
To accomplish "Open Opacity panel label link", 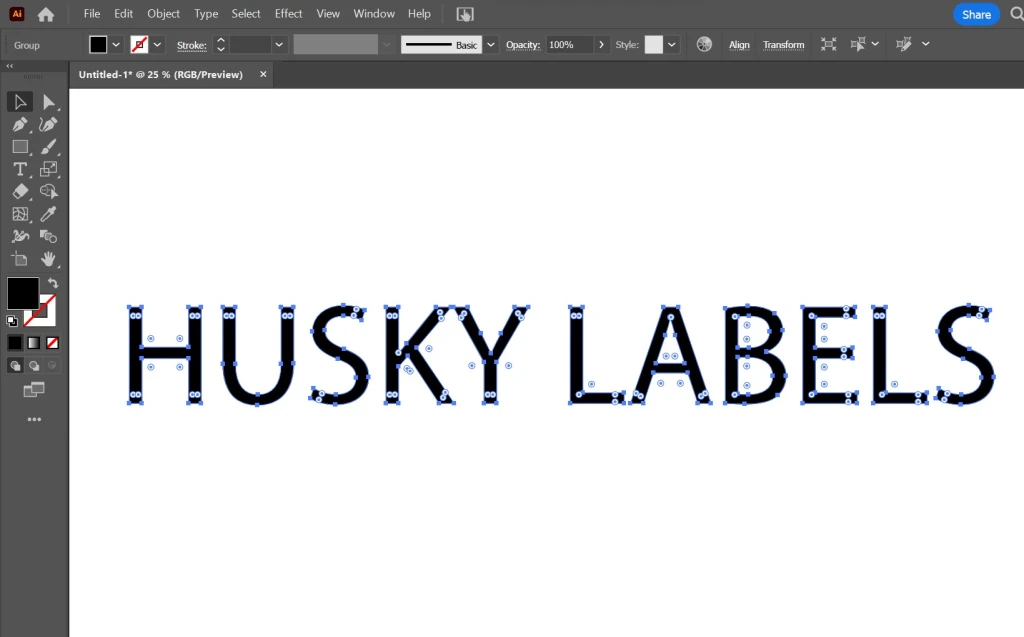I will [523, 44].
